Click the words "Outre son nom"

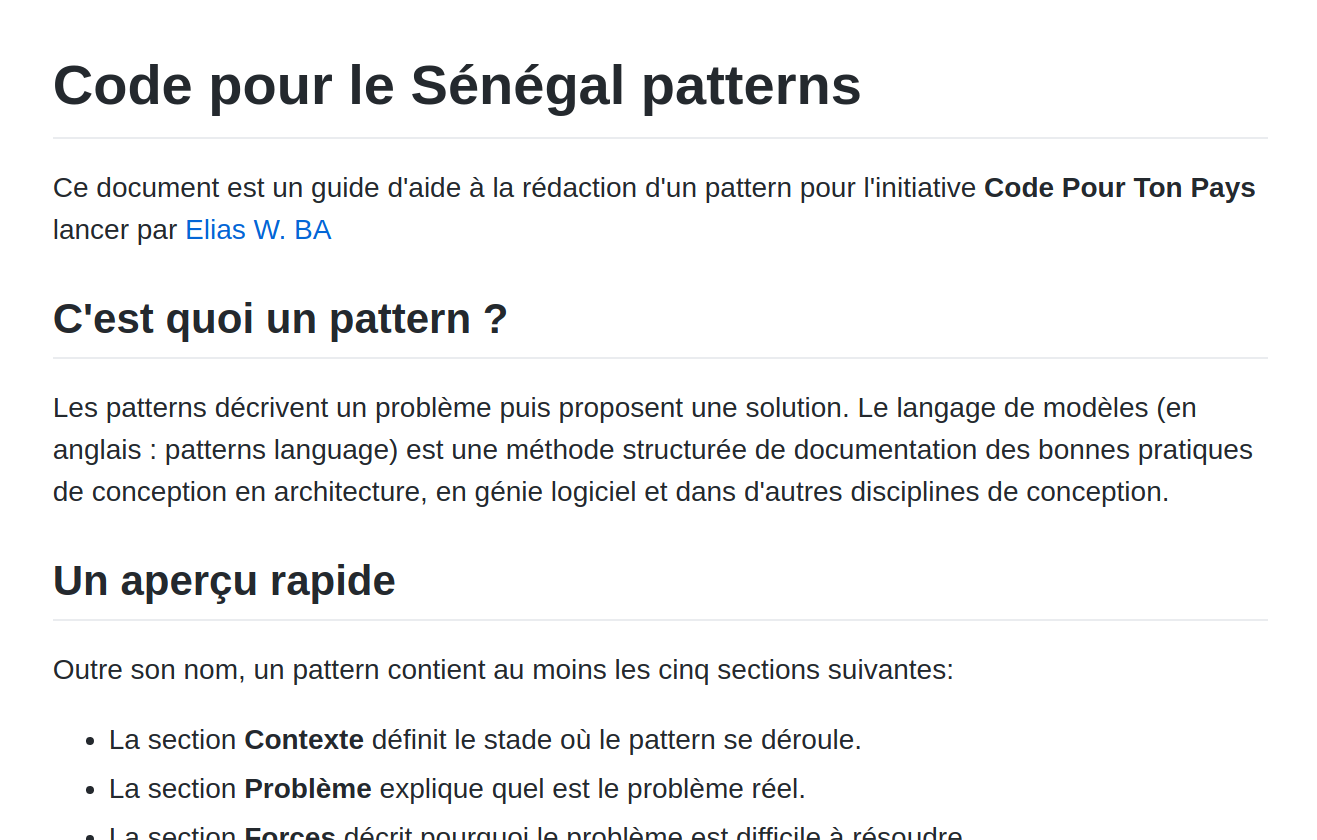pyautogui.click(x=148, y=670)
